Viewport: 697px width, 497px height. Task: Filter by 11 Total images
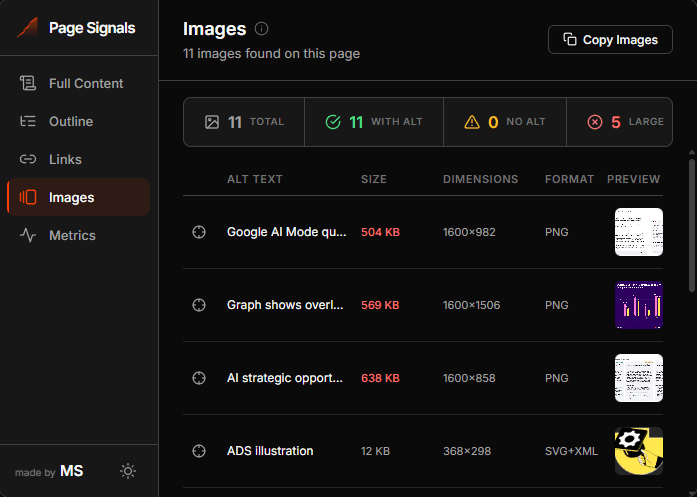244,122
